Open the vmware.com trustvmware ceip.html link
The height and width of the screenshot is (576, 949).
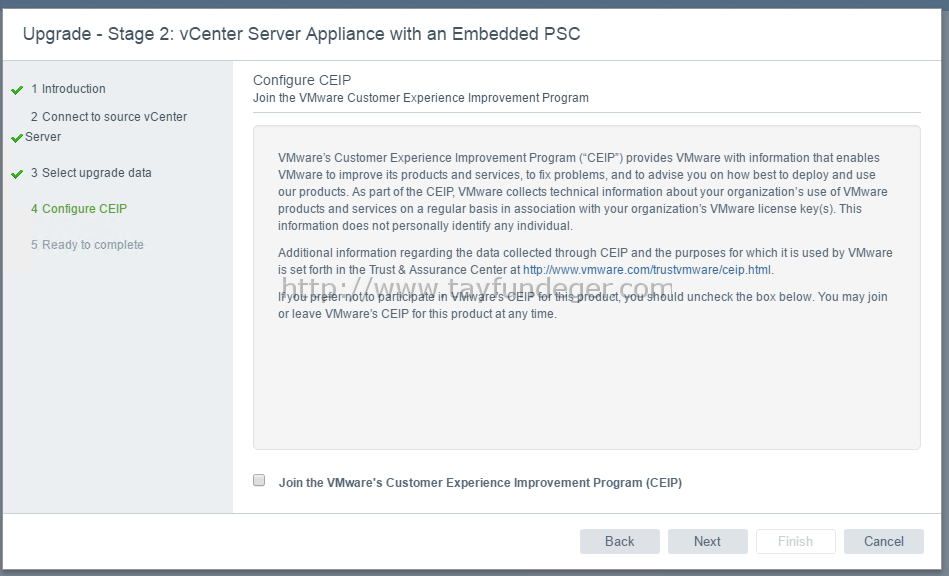pyautogui.click(x=647, y=270)
